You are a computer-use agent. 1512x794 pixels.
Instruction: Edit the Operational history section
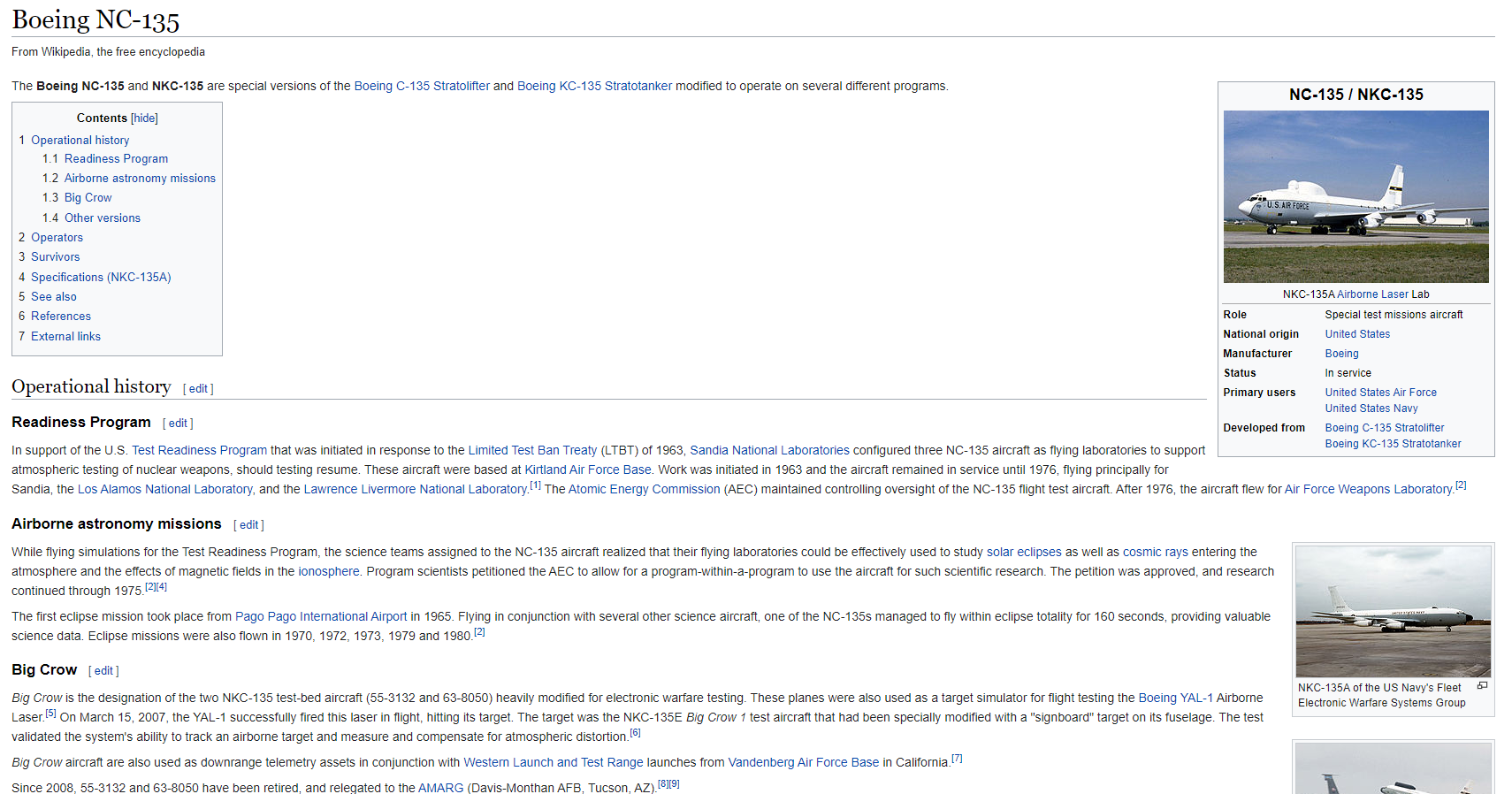(x=198, y=388)
